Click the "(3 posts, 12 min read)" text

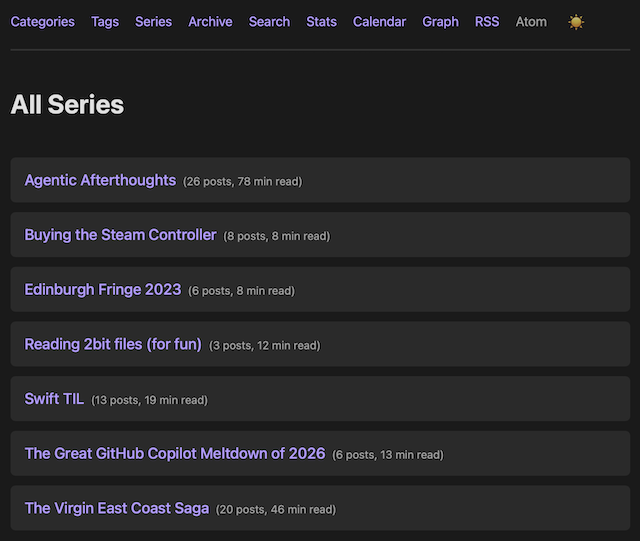pyautogui.click(x=264, y=346)
